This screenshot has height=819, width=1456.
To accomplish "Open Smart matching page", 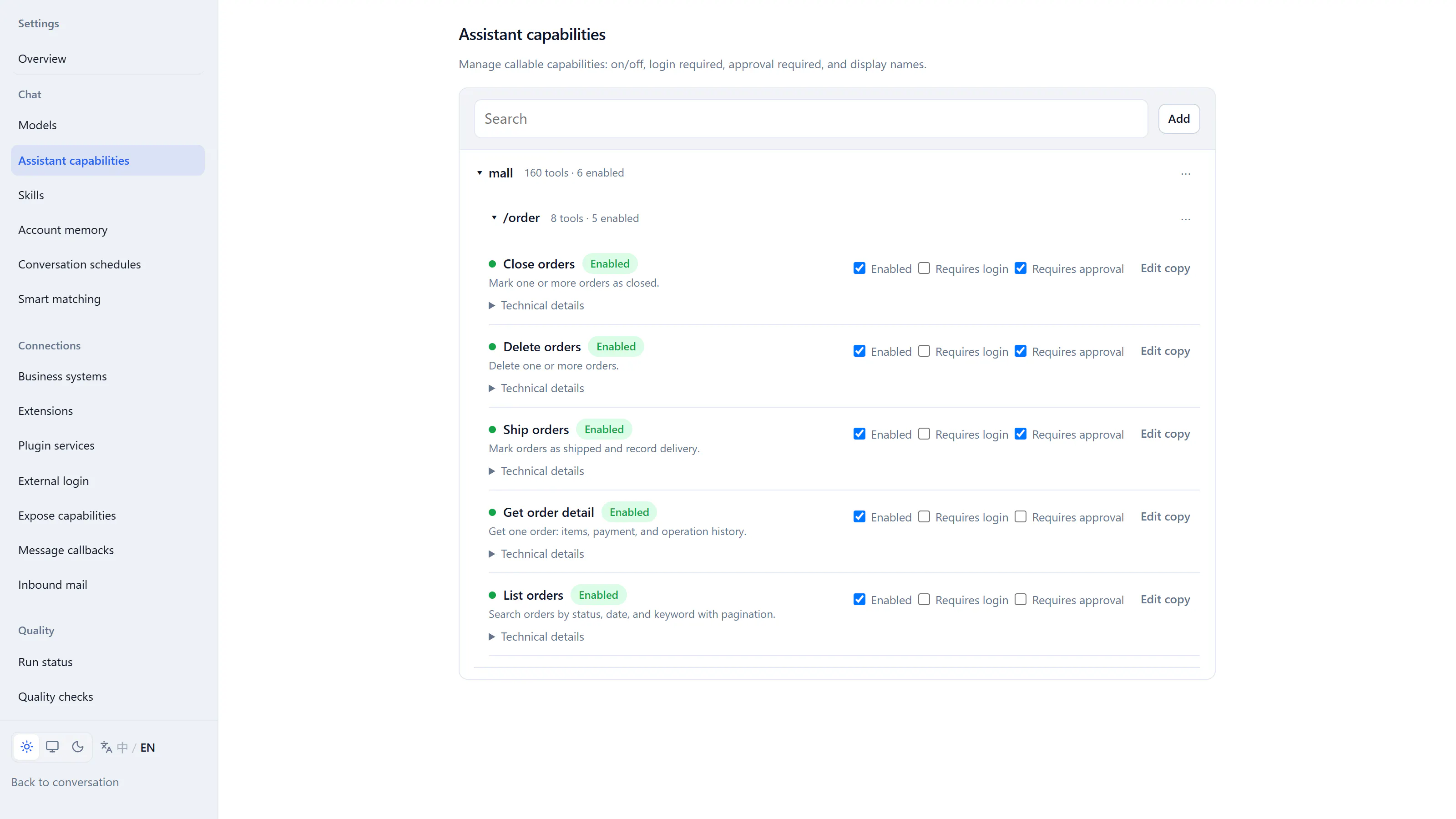I will 107,299.
